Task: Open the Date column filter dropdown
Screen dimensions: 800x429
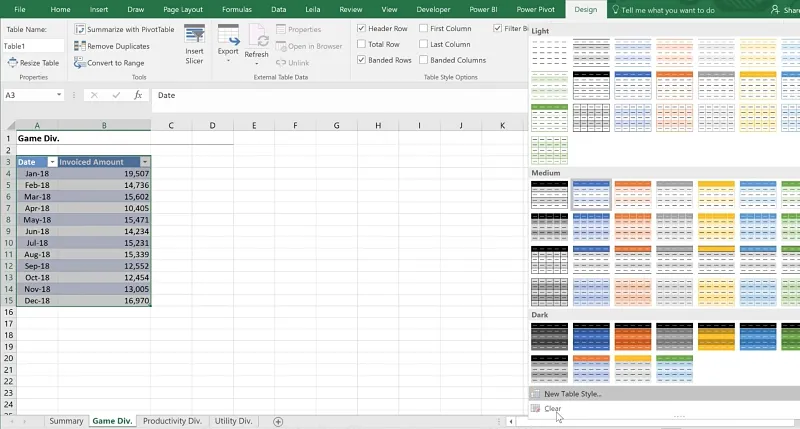Action: pyautogui.click(x=49, y=161)
